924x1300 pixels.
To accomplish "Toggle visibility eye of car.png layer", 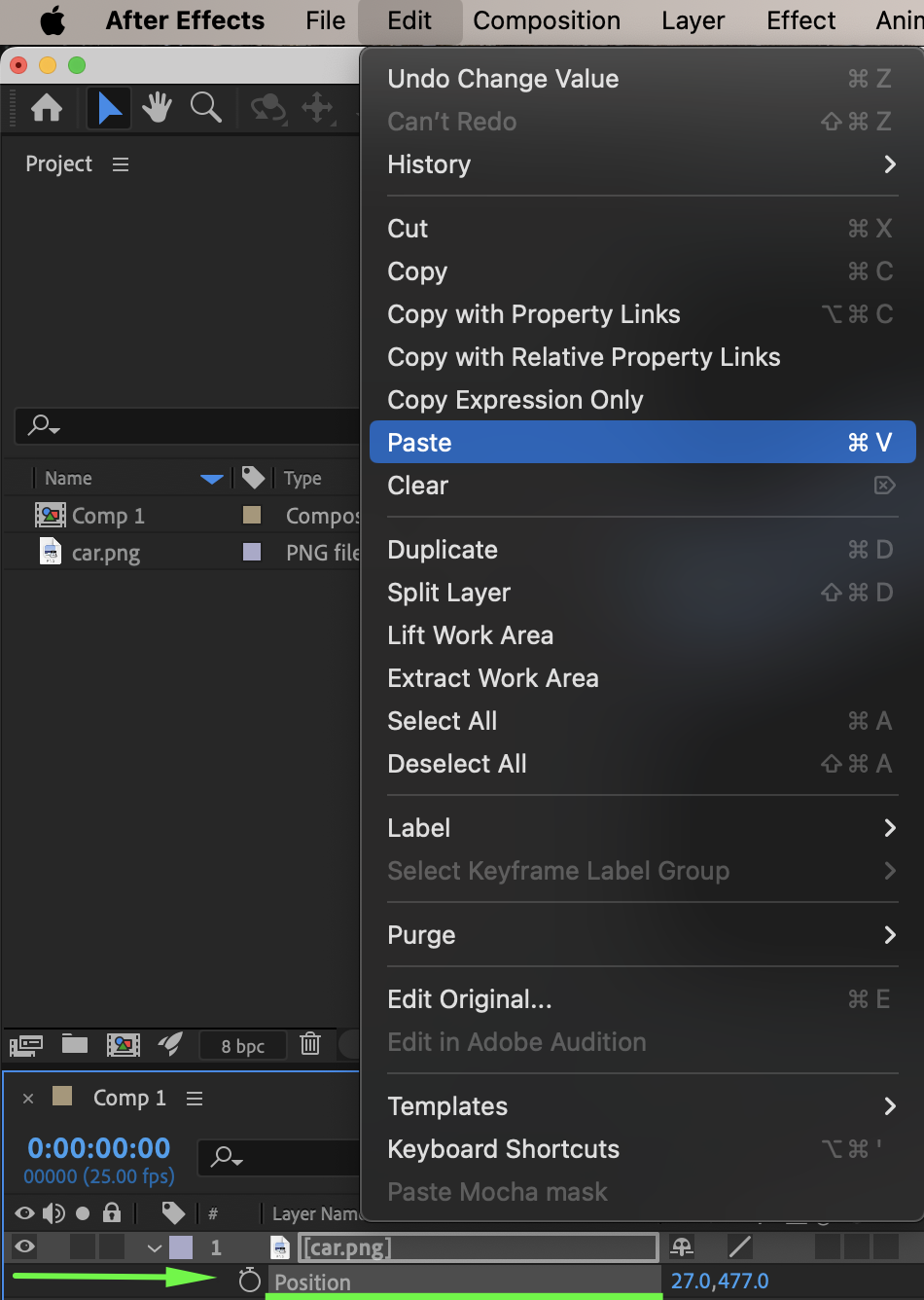I will click(x=25, y=1246).
